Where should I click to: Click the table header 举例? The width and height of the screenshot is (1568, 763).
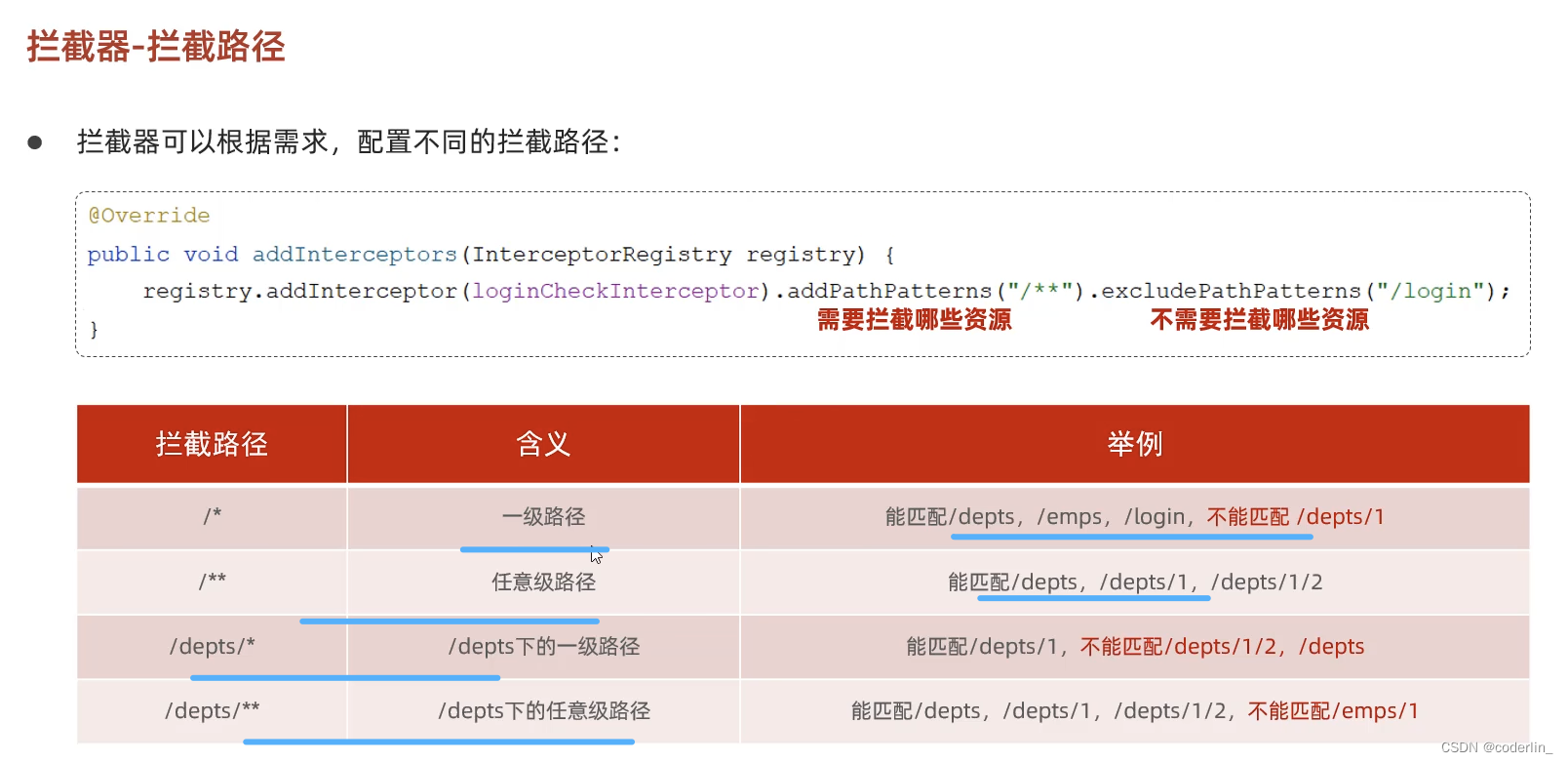[1135, 444]
